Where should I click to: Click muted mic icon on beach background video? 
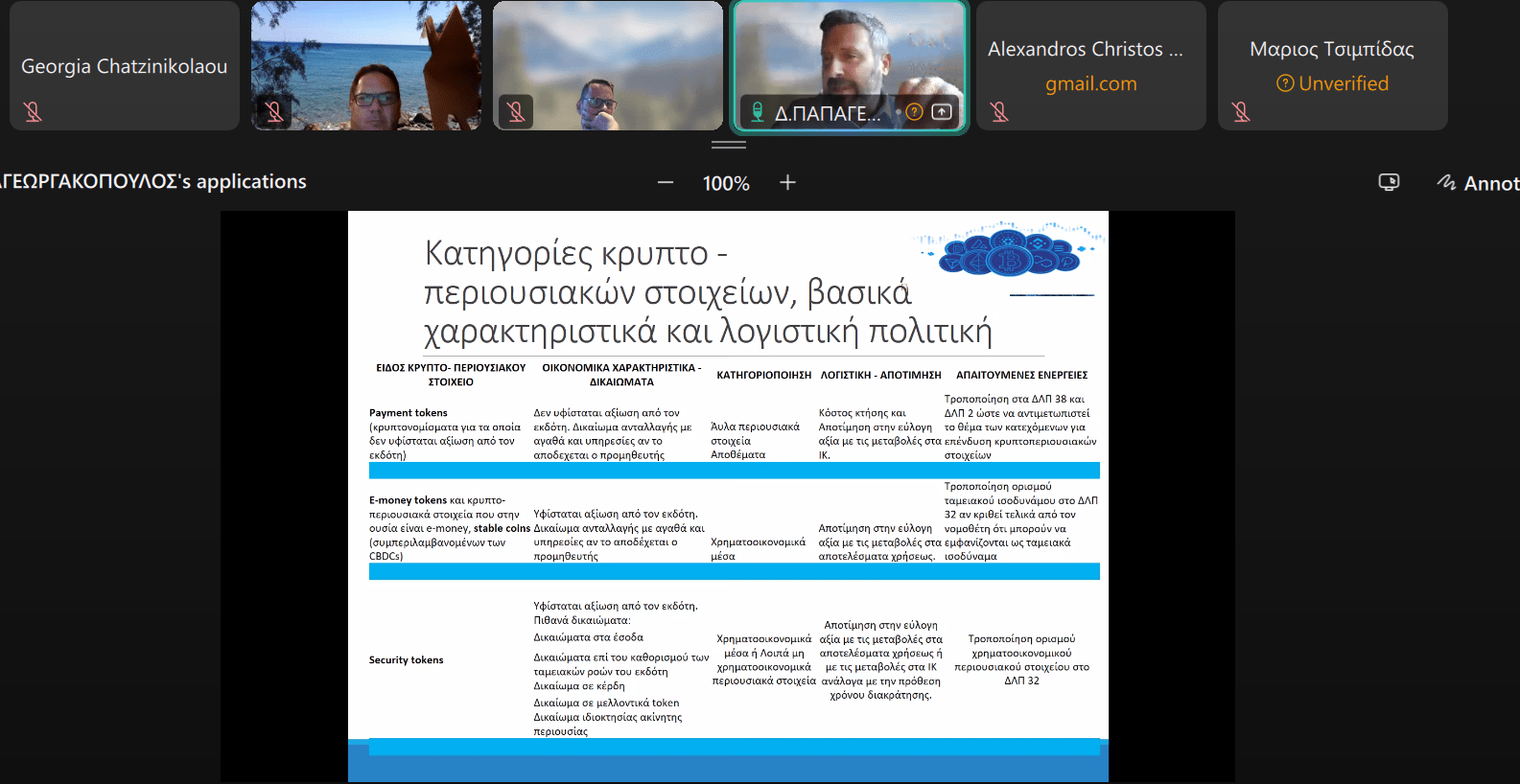tap(274, 112)
